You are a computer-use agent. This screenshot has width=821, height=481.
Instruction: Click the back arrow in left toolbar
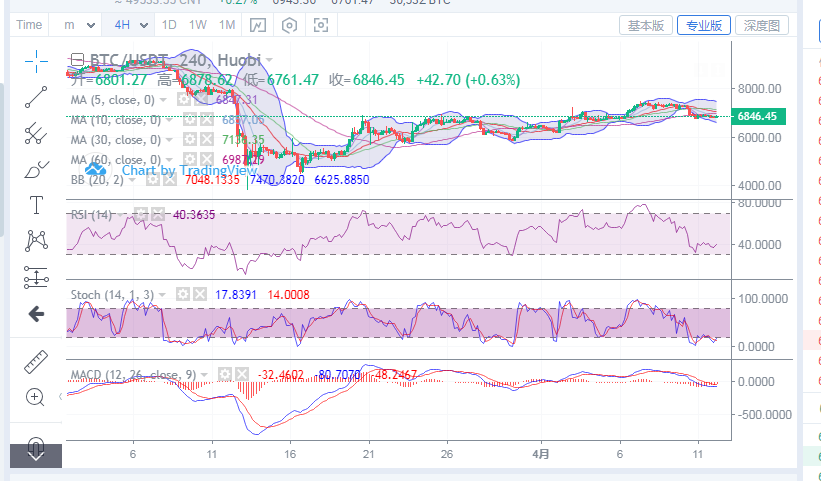click(36, 314)
